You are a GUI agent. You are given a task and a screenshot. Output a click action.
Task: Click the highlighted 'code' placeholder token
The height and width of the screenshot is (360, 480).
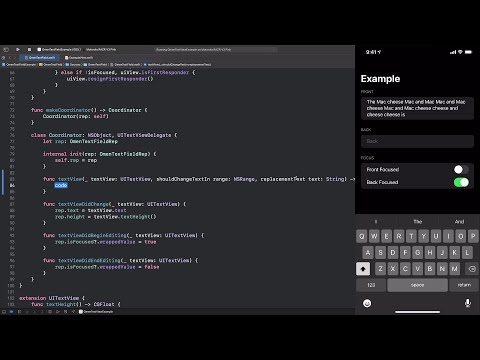coord(61,185)
